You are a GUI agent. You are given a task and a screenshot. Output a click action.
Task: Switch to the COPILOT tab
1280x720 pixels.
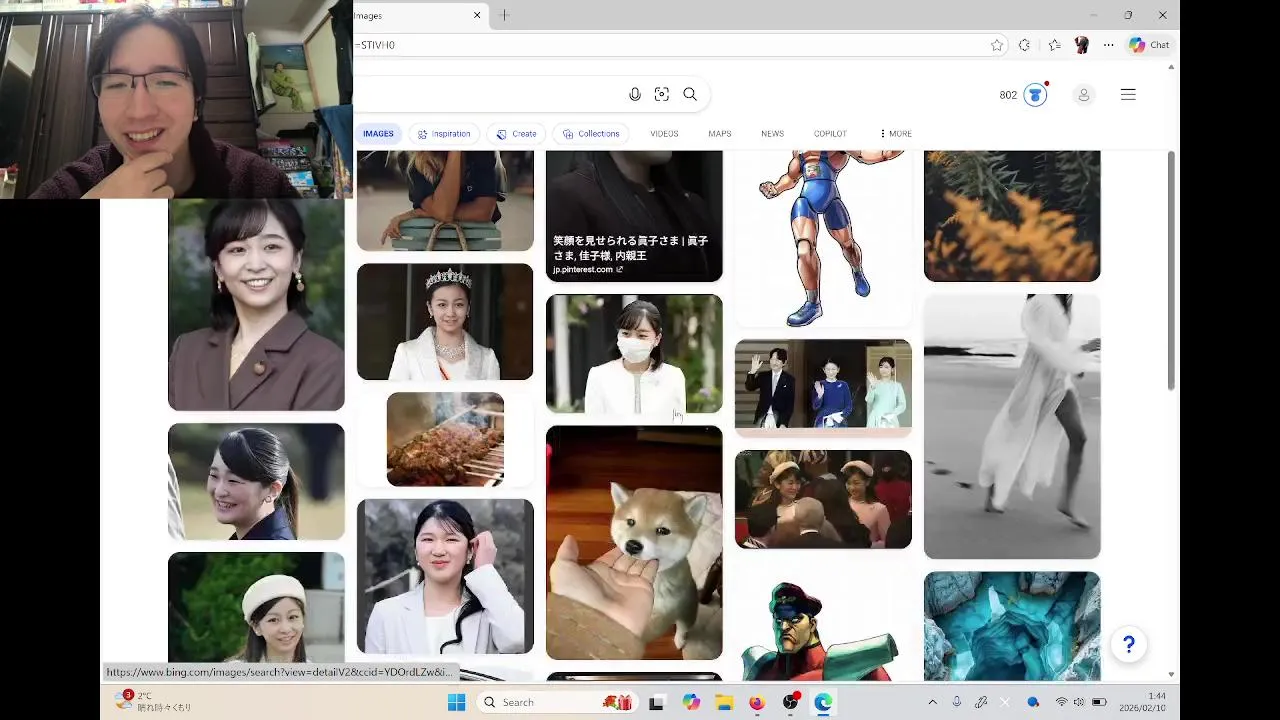coord(830,134)
